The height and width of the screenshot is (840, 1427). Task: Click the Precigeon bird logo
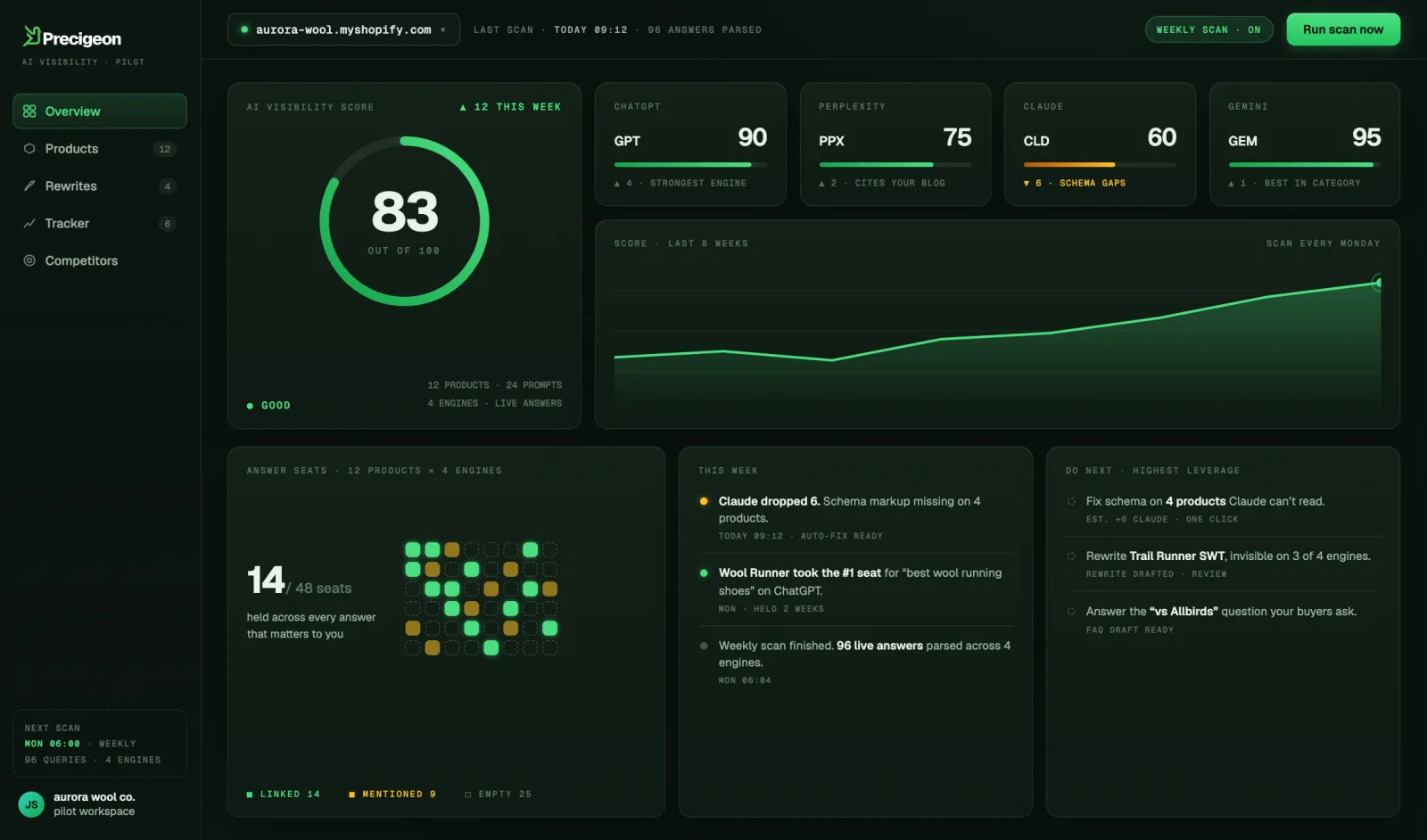(31, 36)
